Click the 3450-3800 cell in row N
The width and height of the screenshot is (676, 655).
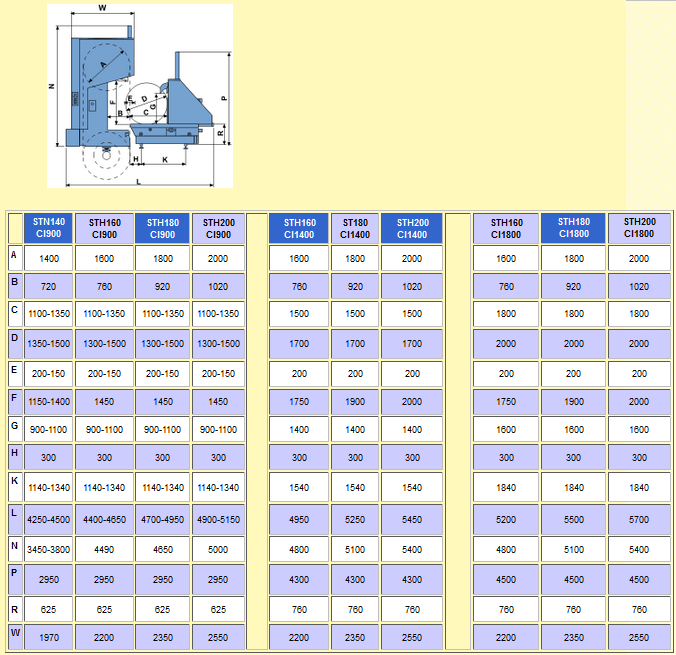click(x=50, y=549)
